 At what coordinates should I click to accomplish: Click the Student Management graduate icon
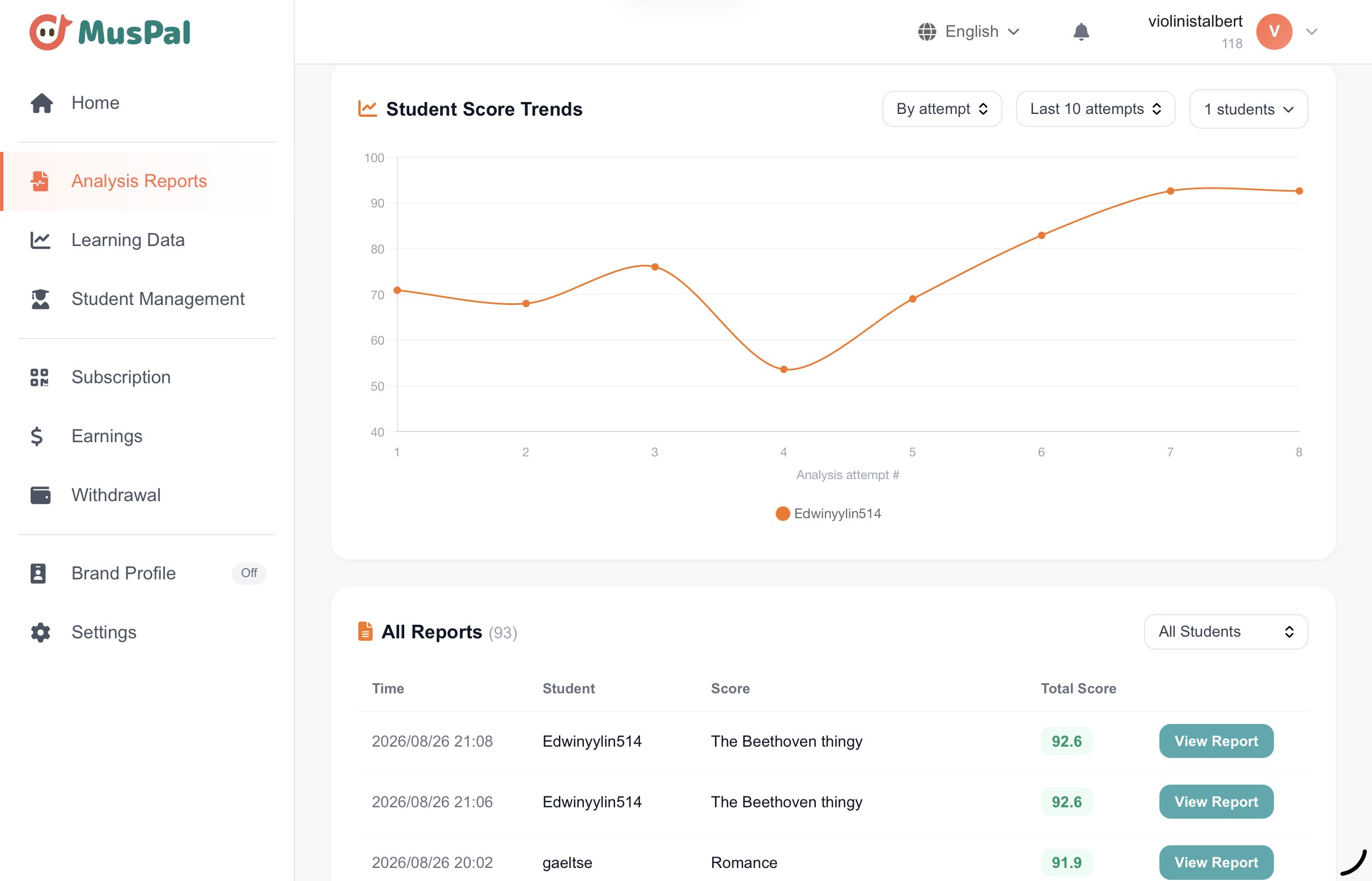40,299
